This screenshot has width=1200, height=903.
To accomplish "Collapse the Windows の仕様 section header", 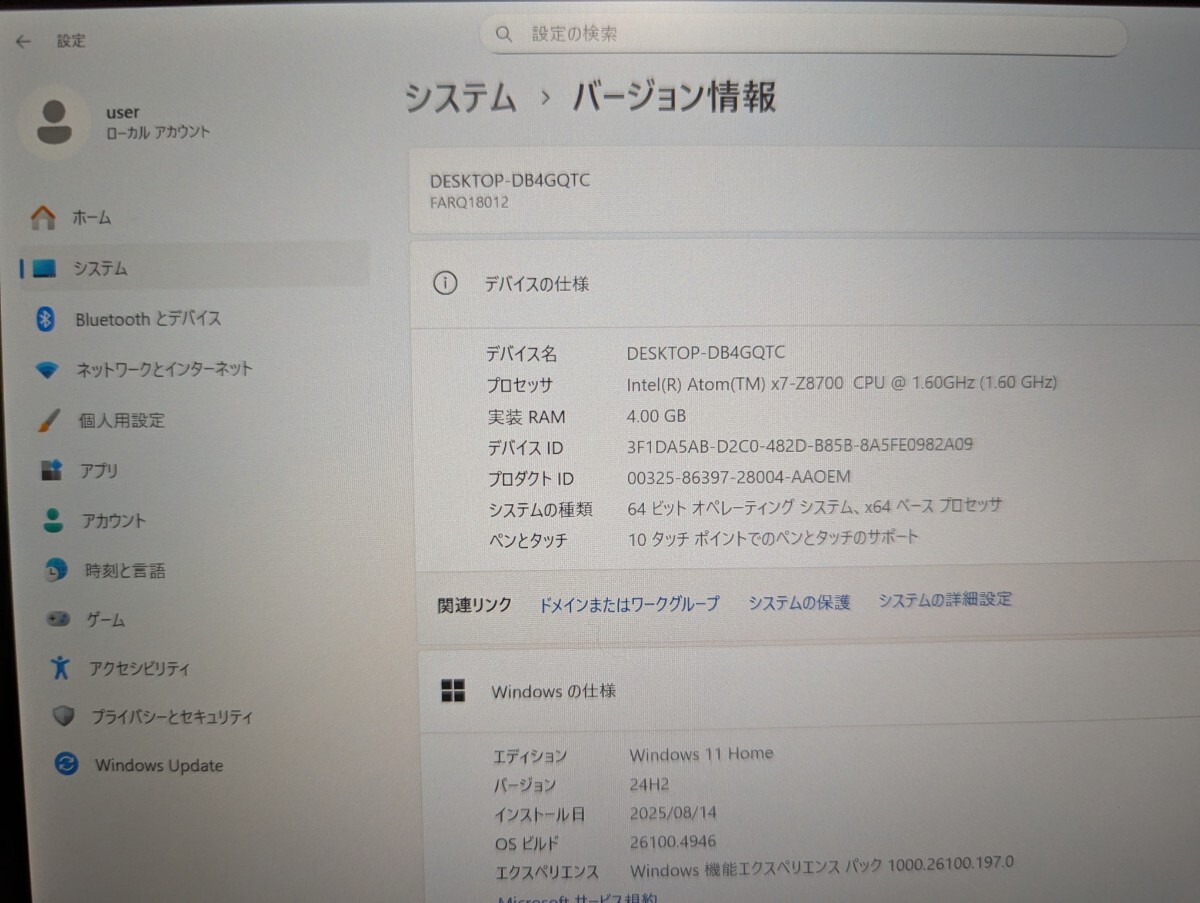I will pos(810,689).
